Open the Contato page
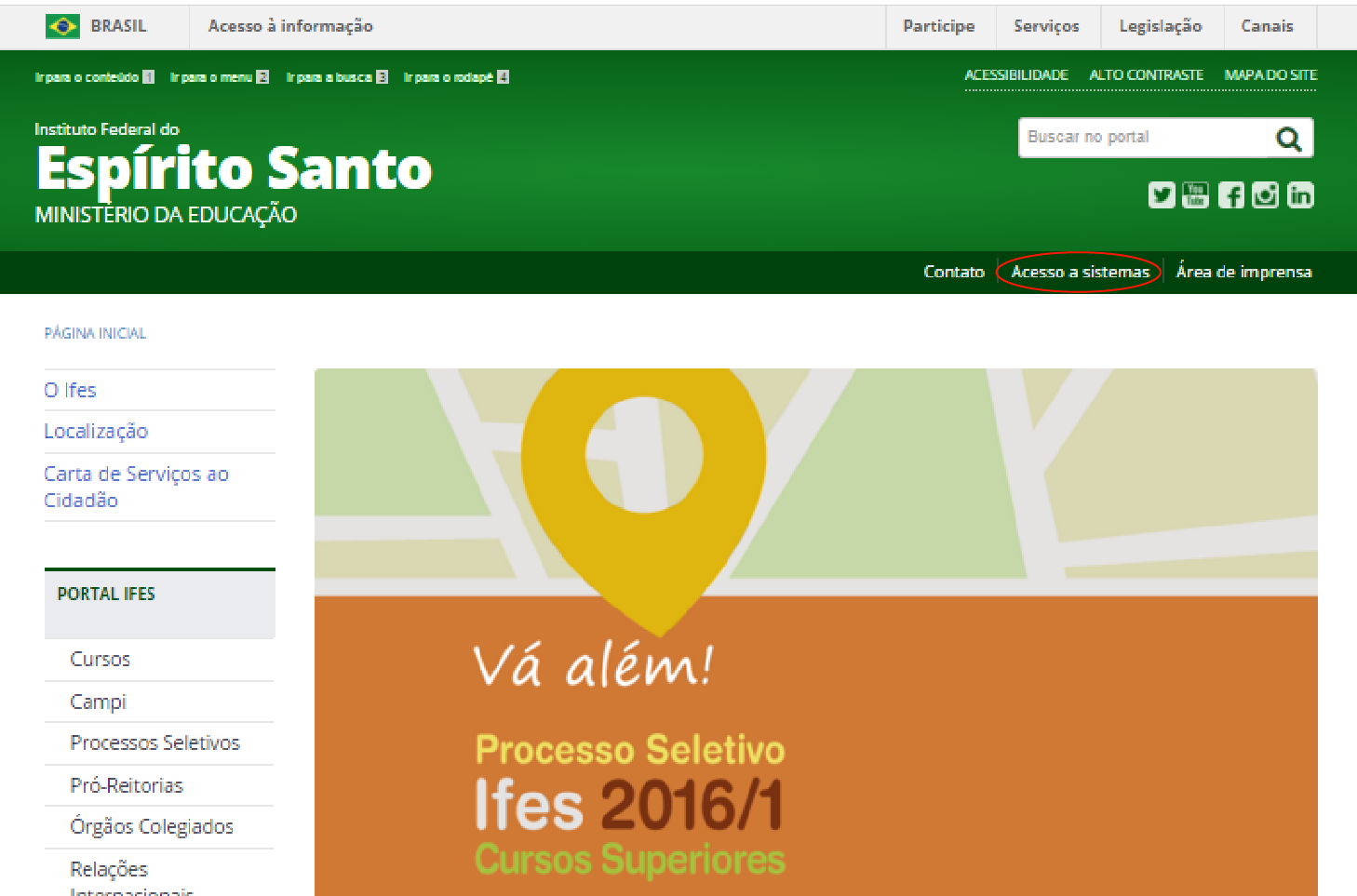Viewport: 1357px width, 896px height. tap(954, 272)
